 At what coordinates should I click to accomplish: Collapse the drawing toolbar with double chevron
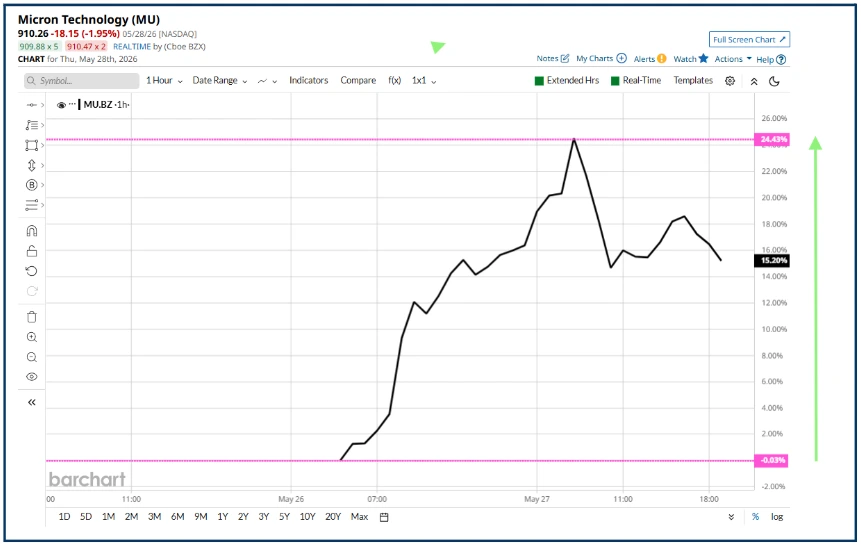coord(32,402)
